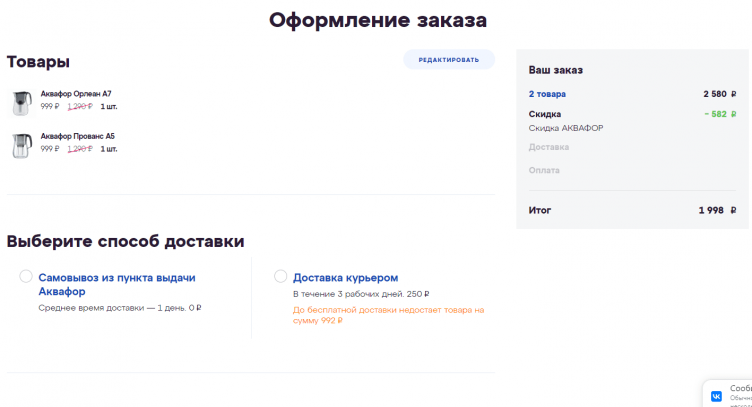This screenshot has width=752, height=407.
Task: Click the Аквафор Орлеан А7 product thumbnail
Action: (21, 102)
